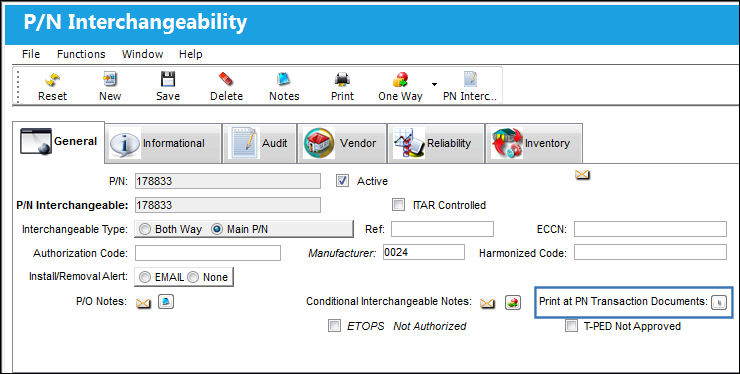Enable the ITAR Controlled checkbox
Viewport: 740px width, 374px height.
tap(399, 205)
